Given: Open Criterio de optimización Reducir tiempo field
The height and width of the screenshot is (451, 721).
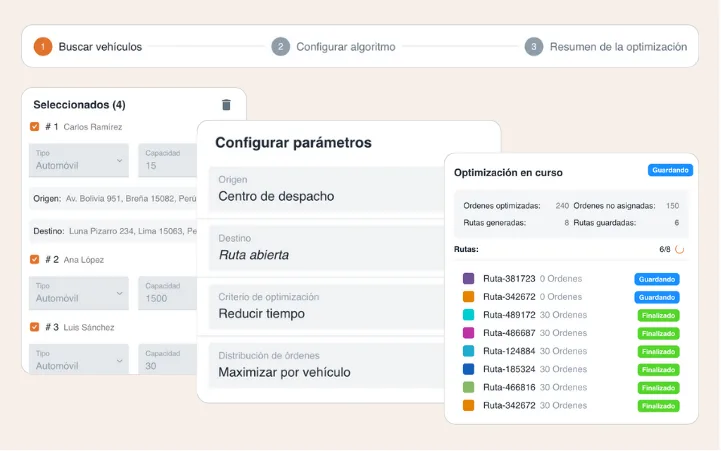Looking at the screenshot, I should [326, 307].
